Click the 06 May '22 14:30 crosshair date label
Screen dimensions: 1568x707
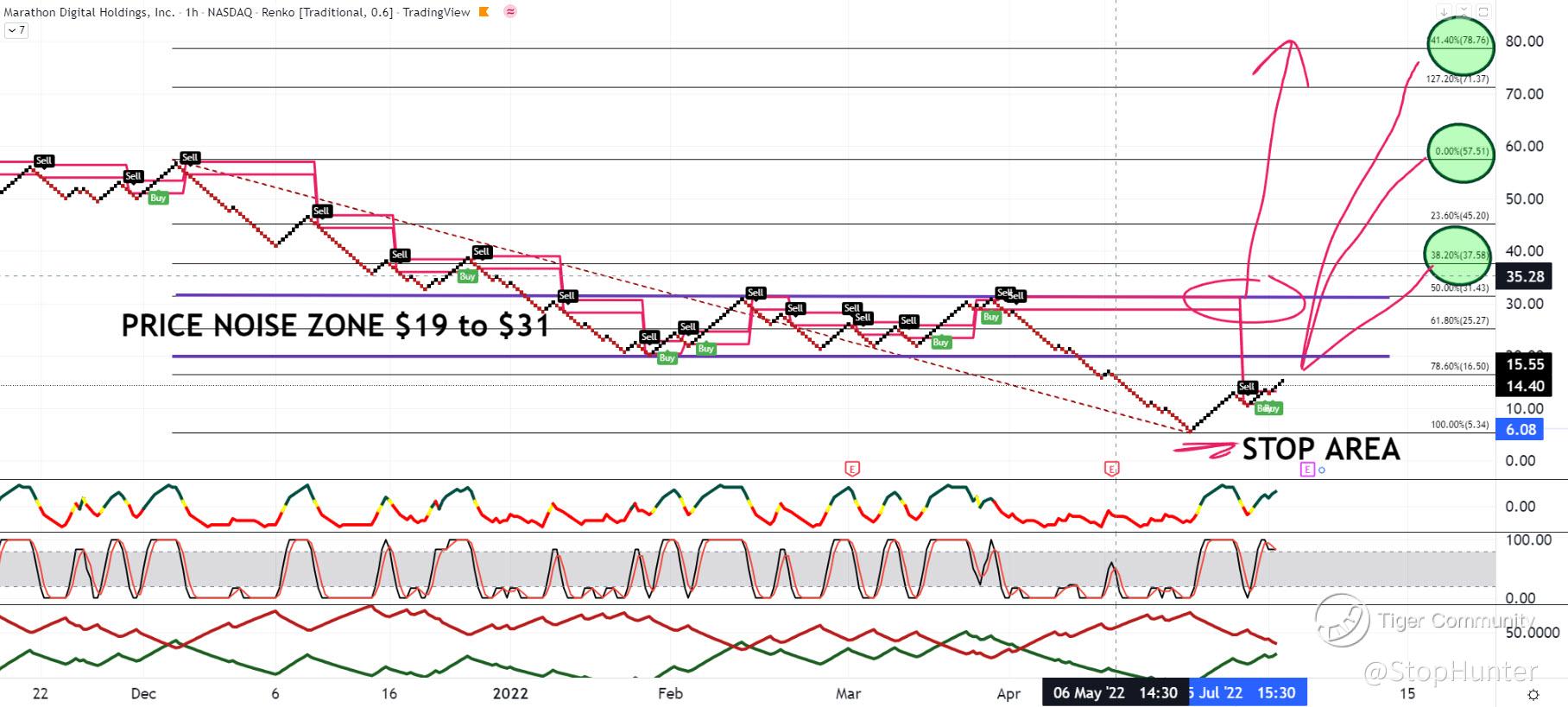(1115, 692)
